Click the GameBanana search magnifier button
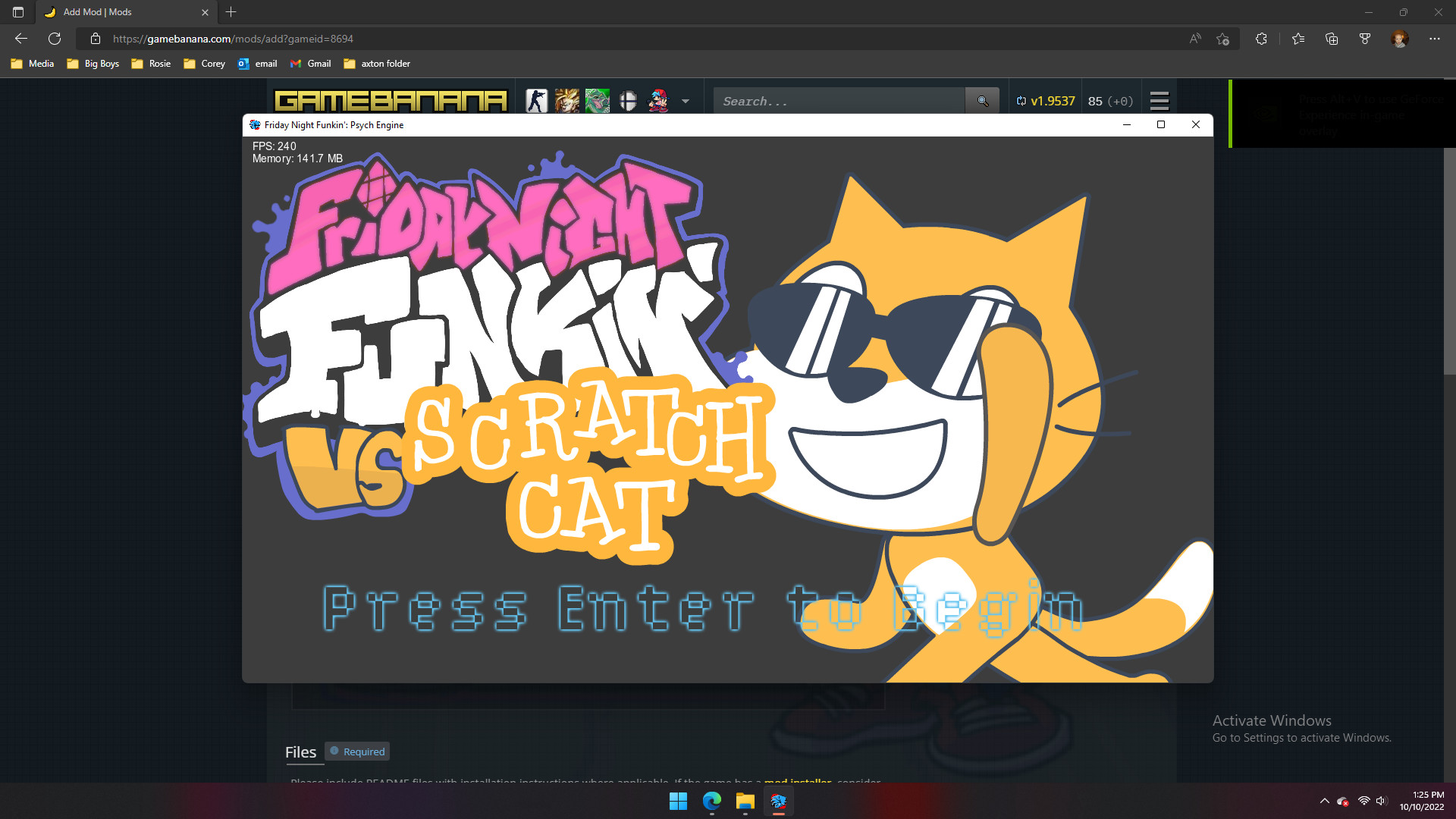Image resolution: width=1456 pixels, height=819 pixels. [982, 101]
